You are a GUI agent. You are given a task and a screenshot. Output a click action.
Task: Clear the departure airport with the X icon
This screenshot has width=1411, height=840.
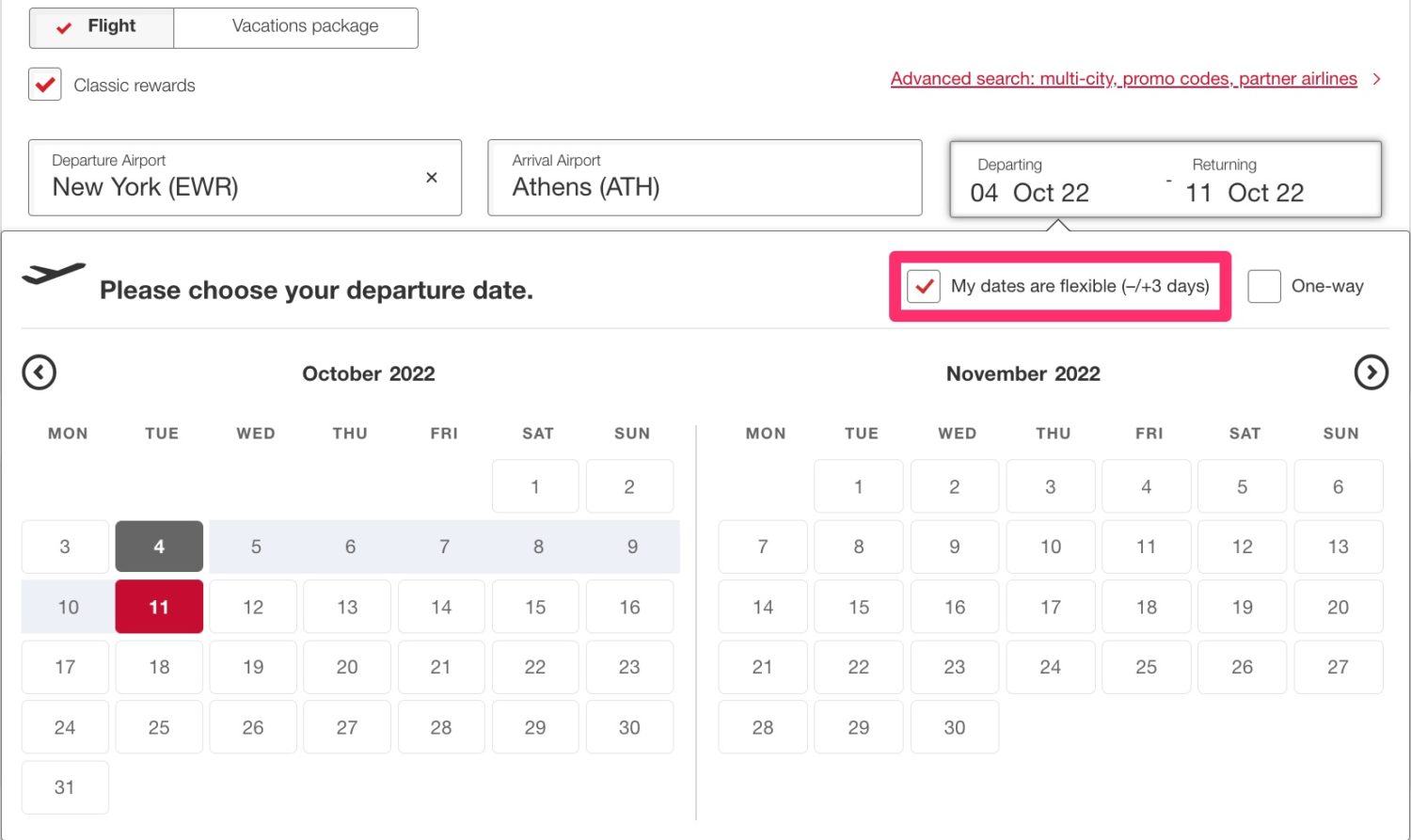432,177
